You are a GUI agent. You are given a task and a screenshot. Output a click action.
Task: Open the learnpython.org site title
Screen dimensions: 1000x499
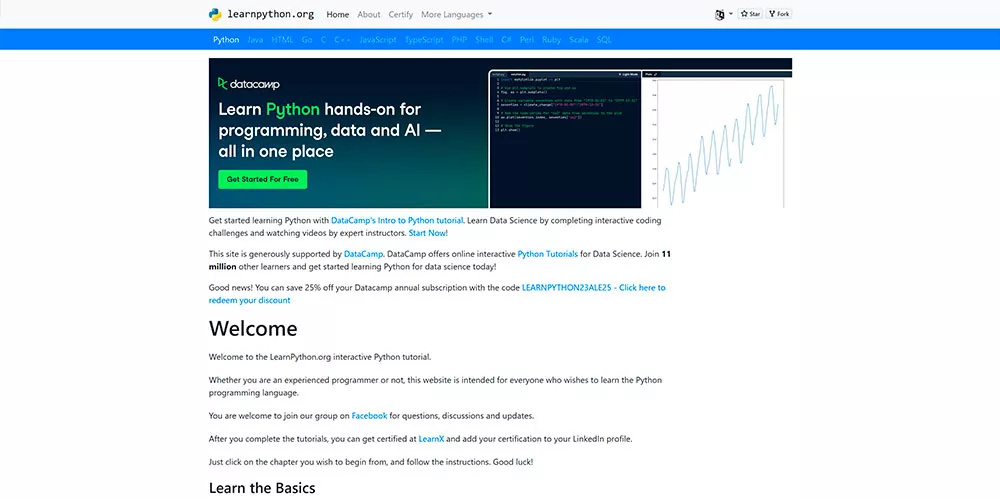(x=270, y=15)
